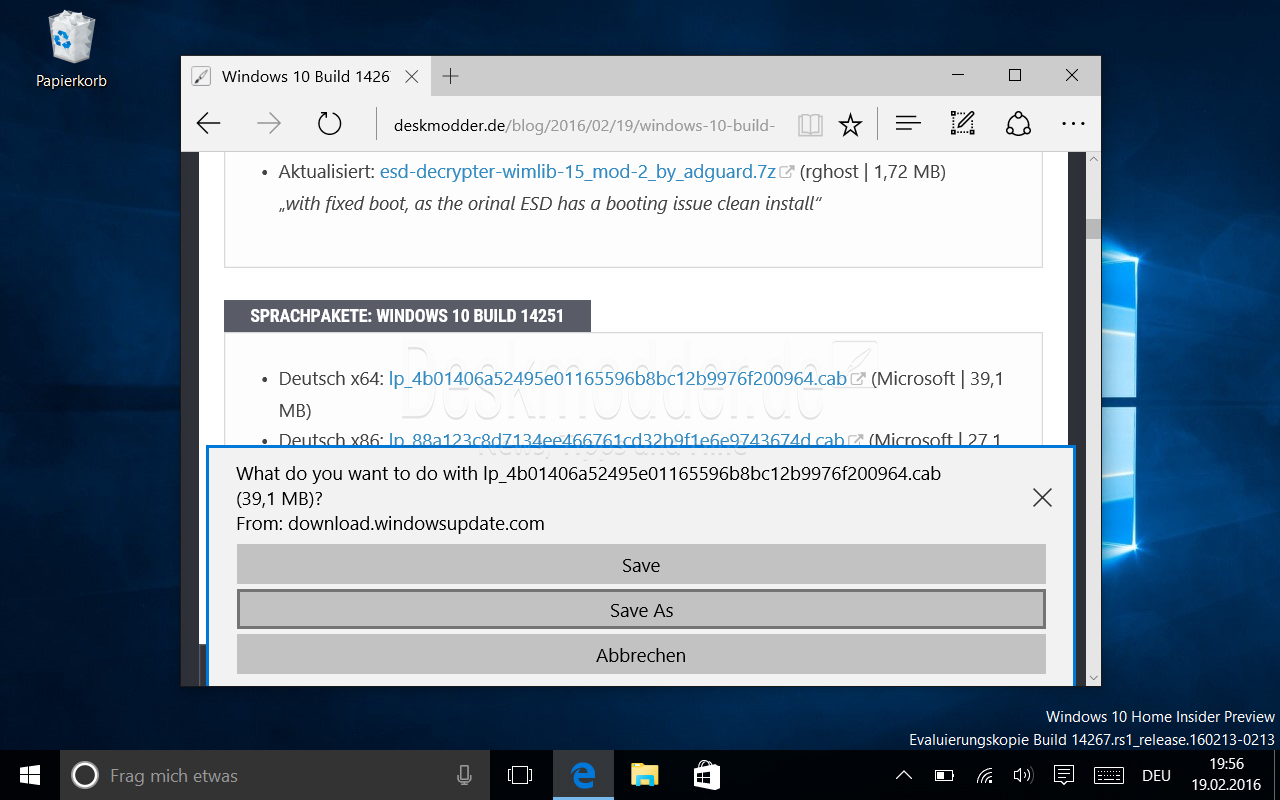Choose Save As in download prompt
The height and width of the screenshot is (800, 1280).
[641, 610]
